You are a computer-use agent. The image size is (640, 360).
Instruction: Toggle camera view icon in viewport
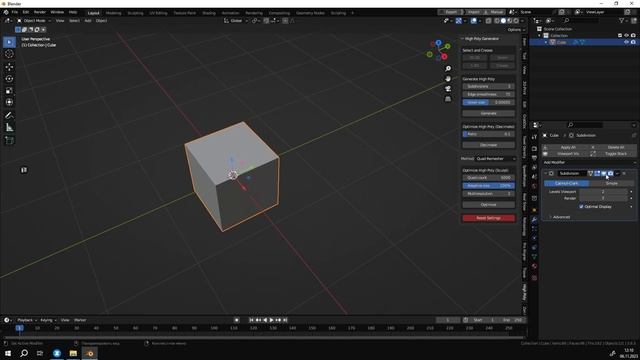[448, 89]
